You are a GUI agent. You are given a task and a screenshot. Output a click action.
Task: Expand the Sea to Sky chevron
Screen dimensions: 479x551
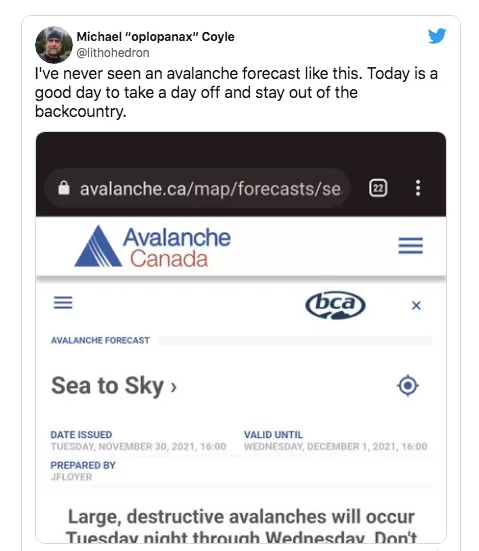coord(174,387)
